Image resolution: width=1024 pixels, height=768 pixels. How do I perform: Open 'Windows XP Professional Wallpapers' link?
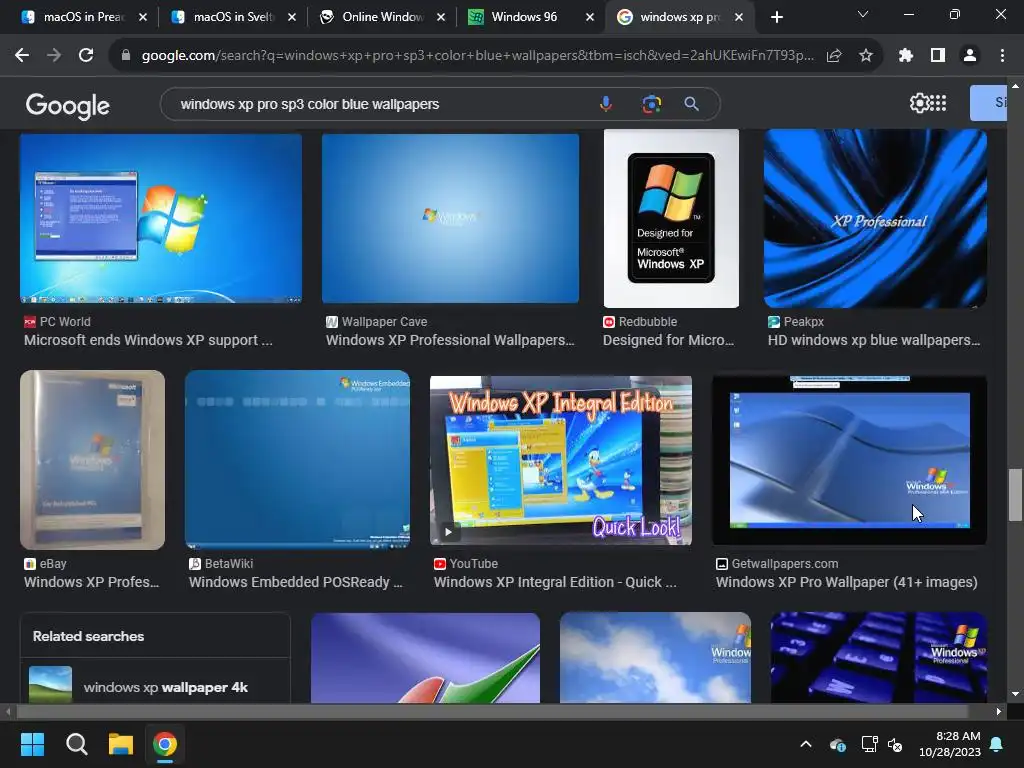pos(450,340)
